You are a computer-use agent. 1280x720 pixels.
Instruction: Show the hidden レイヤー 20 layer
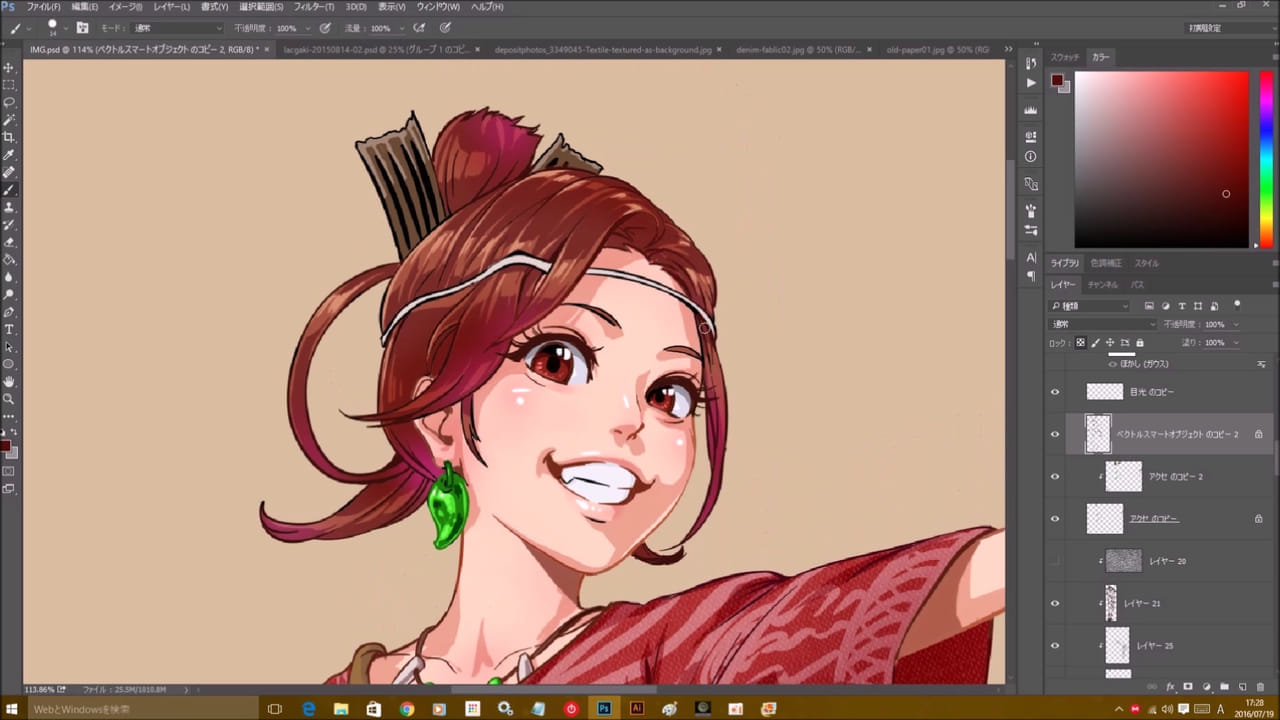[x=1054, y=562]
